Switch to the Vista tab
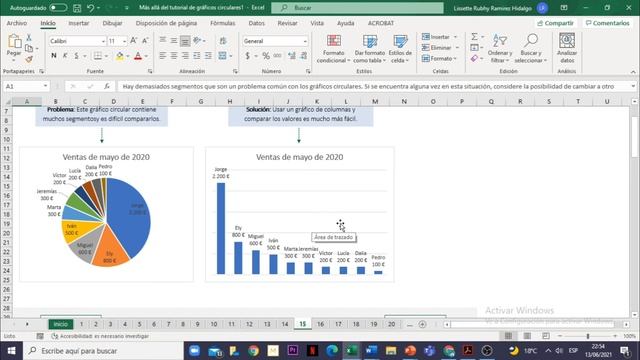Image resolution: width=640 pixels, height=360 pixels. pyautogui.click(x=317, y=23)
